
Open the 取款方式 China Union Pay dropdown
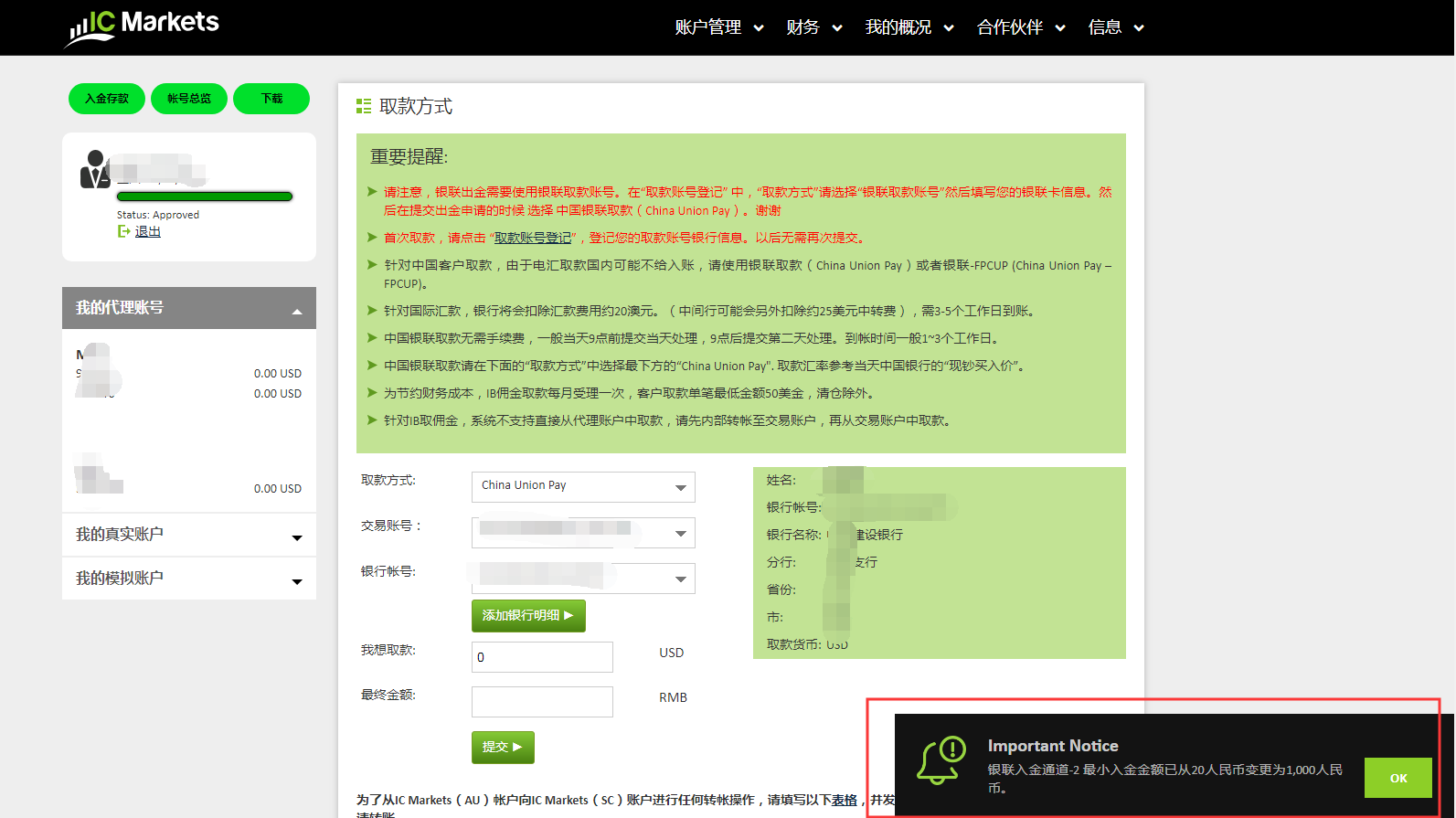pyautogui.click(x=583, y=486)
